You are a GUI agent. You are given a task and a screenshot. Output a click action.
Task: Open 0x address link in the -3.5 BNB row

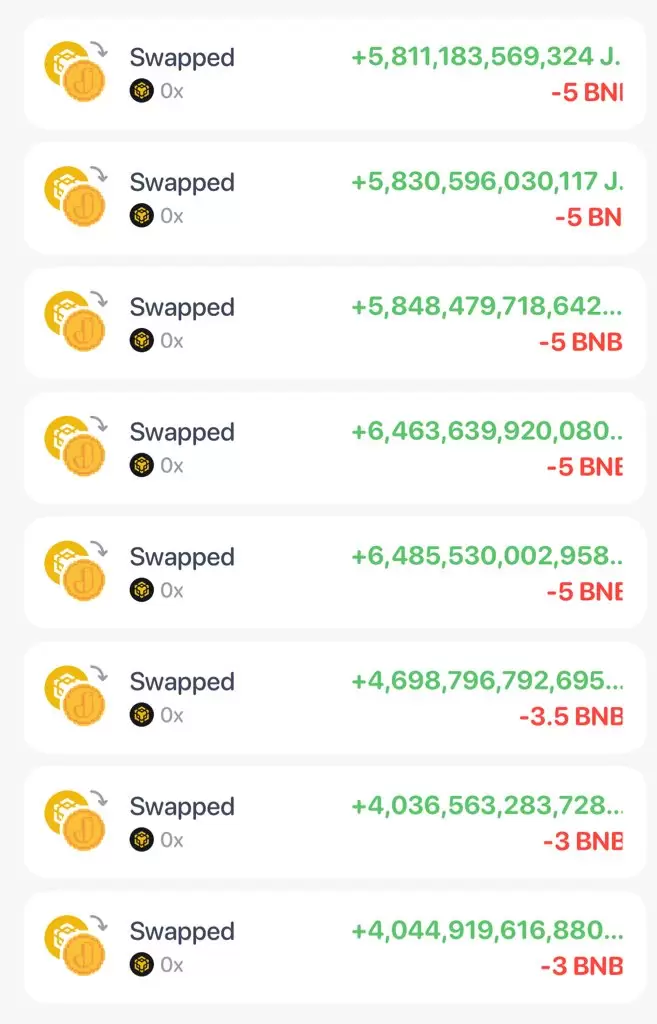coord(172,715)
